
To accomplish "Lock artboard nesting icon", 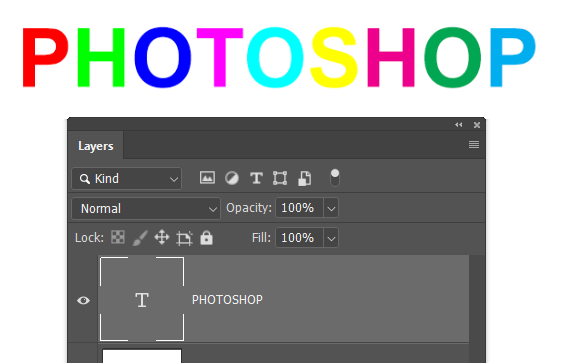I will [x=184, y=238].
